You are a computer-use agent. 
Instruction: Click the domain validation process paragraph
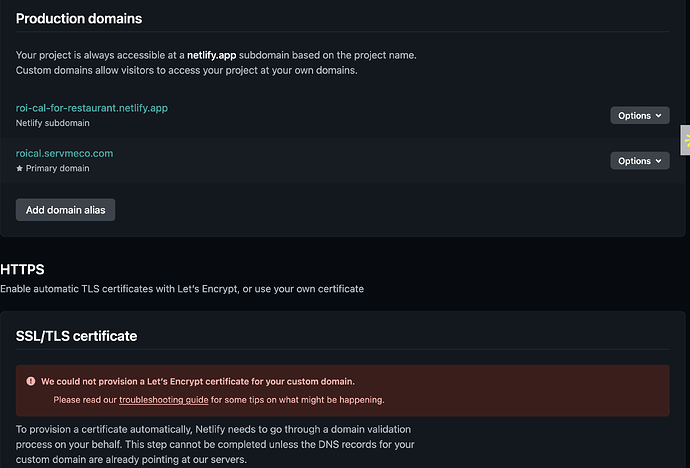tap(215, 444)
